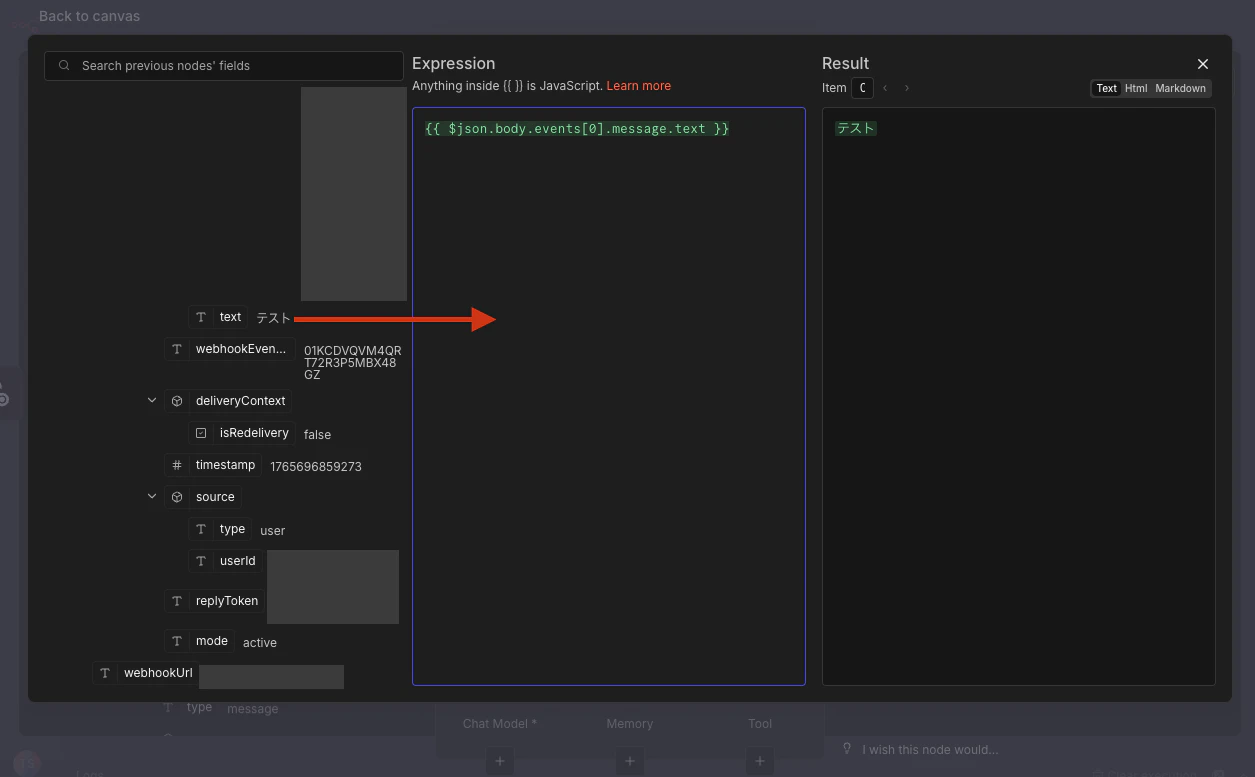1255x777 pixels.
Task: Click the 'user' type value
Action: tap(272, 531)
